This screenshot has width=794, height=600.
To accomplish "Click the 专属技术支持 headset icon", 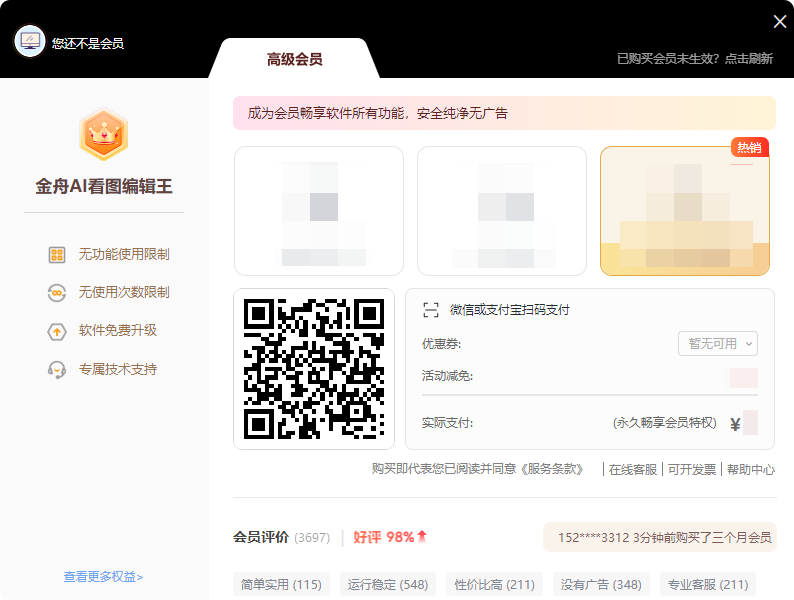I will coord(57,370).
